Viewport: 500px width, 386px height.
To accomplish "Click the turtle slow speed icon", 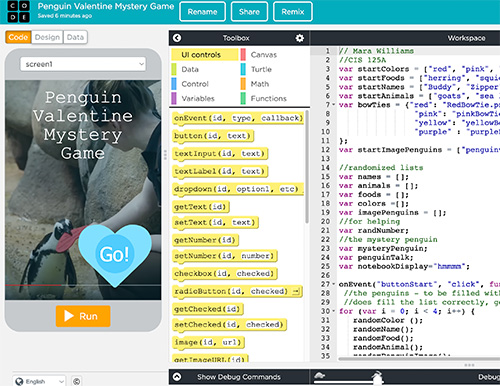I will (x=320, y=376).
